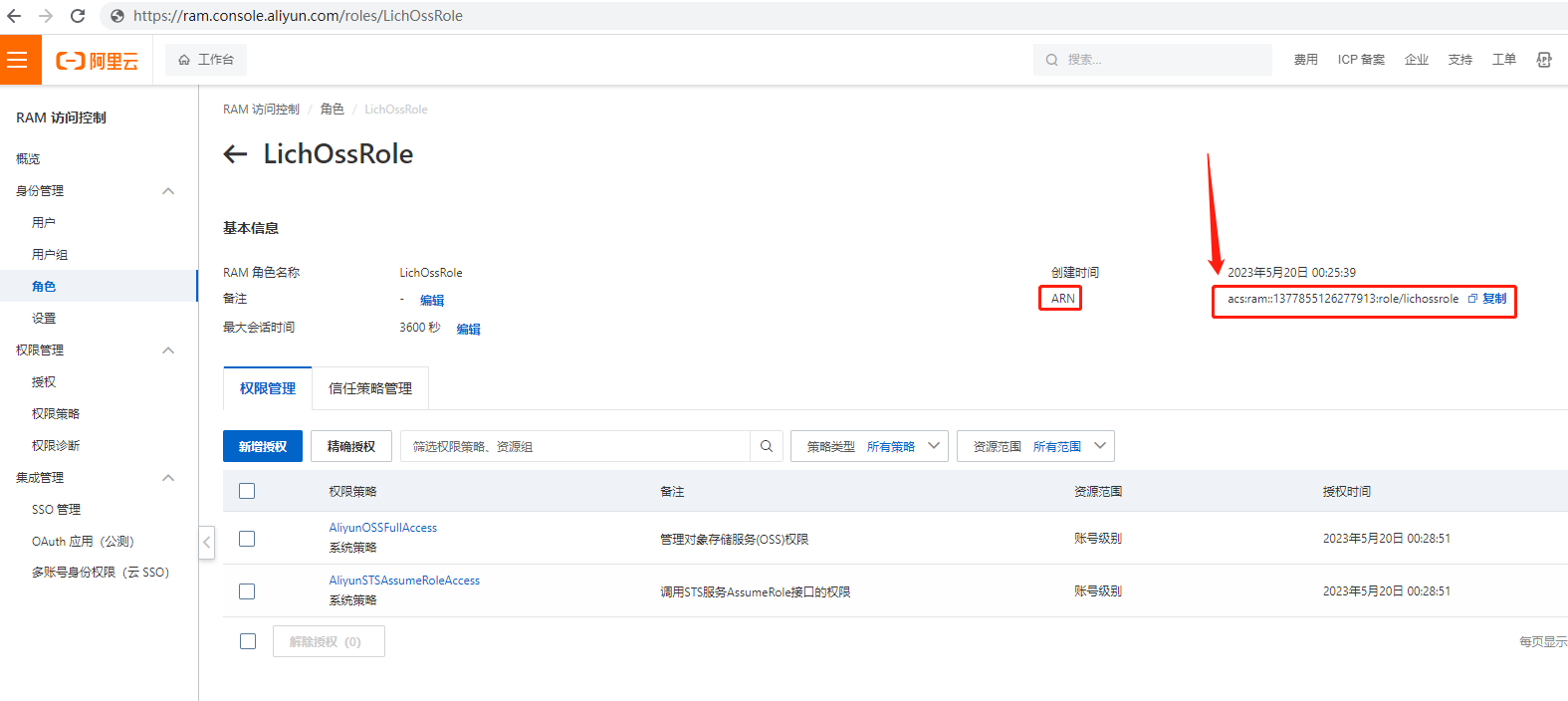Click the disabled 解除授权 (0) button
The width and height of the screenshot is (1568, 701).
329,641
